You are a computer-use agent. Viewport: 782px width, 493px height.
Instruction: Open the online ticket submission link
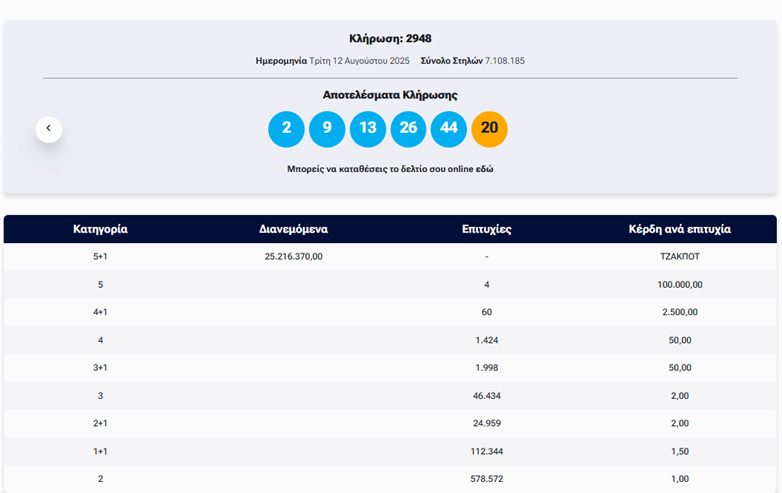tap(390, 169)
